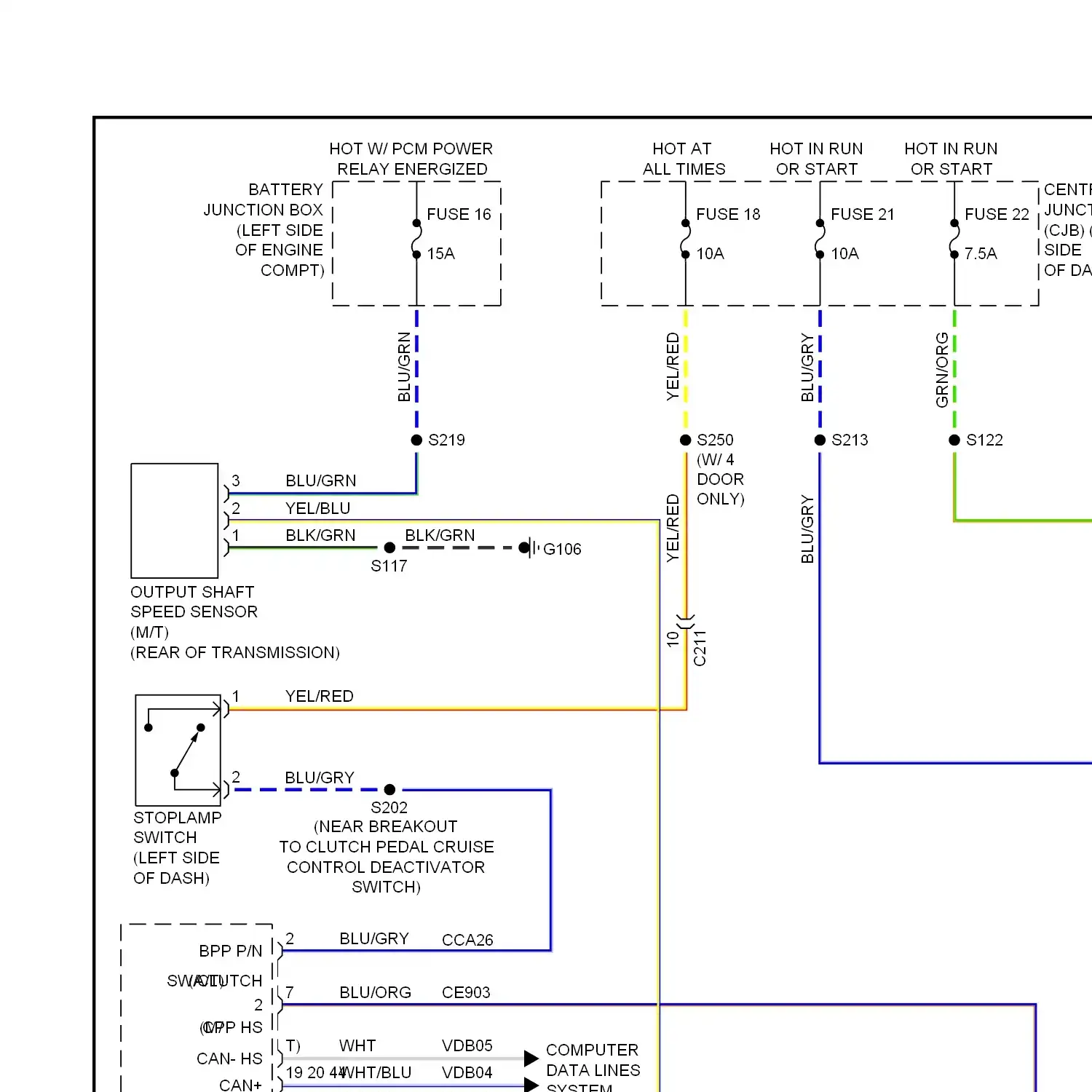Click the COMPUTER DATA LINES SYSTEM reference
Screen dimensions: 1092x1092
coord(593,1069)
